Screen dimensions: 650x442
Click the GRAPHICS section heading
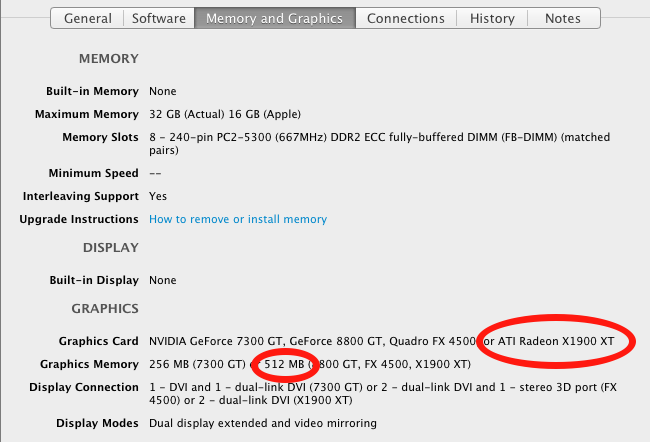click(105, 308)
